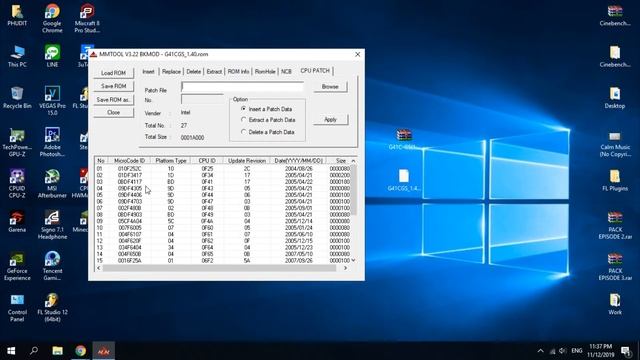This screenshot has height=360, width=640.
Task: Switch to the RomHole tab
Action: click(x=265, y=71)
